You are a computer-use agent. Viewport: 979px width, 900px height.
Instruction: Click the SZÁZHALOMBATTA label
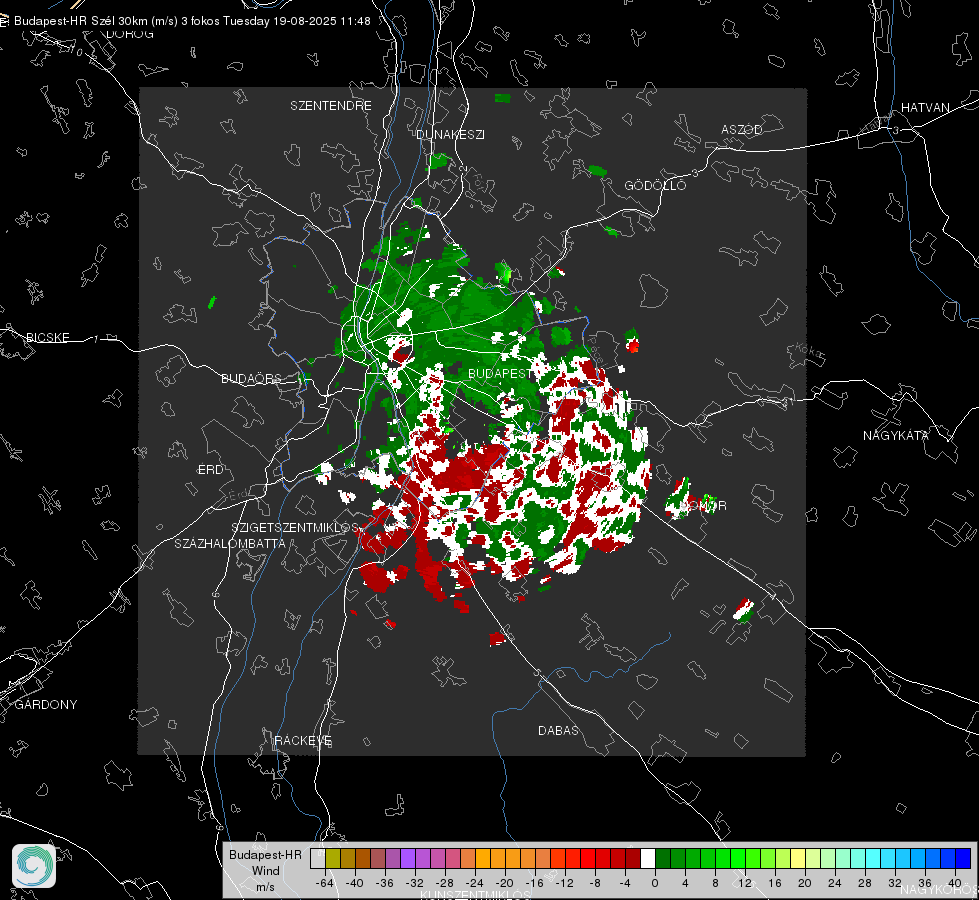point(230,543)
